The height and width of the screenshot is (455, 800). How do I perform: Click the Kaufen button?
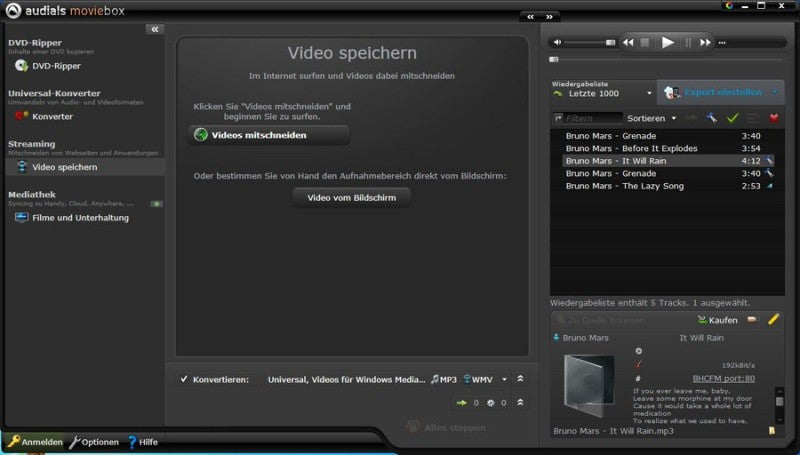click(x=717, y=320)
